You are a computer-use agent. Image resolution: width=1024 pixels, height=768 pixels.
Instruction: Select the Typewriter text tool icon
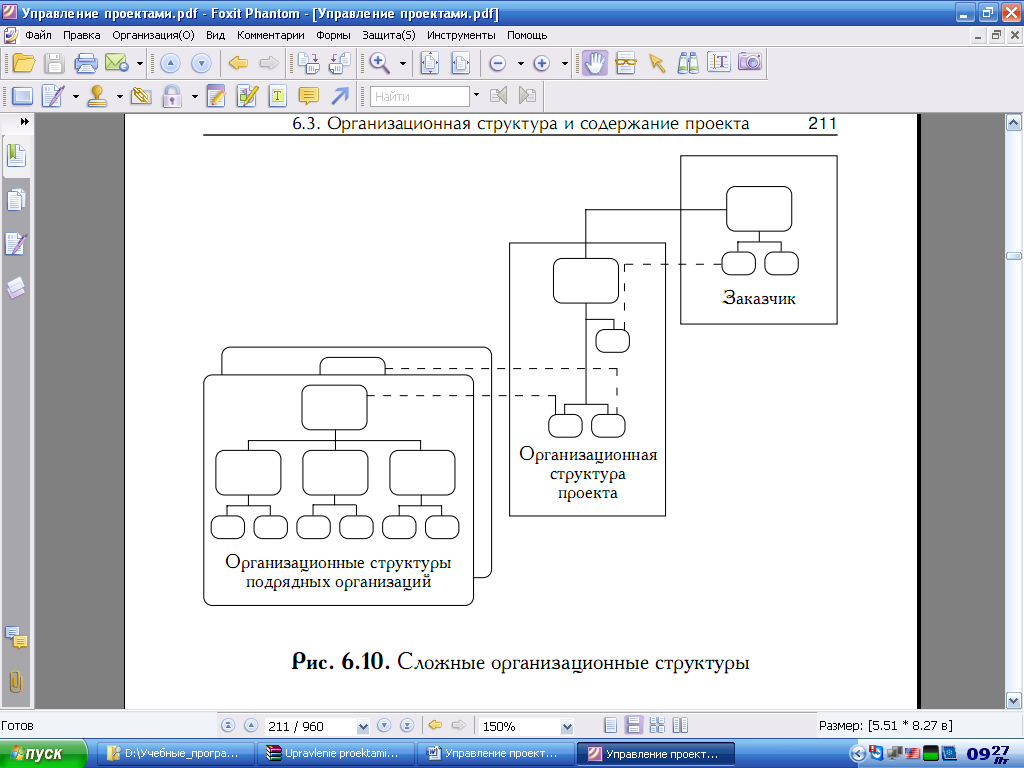pyautogui.click(x=278, y=97)
